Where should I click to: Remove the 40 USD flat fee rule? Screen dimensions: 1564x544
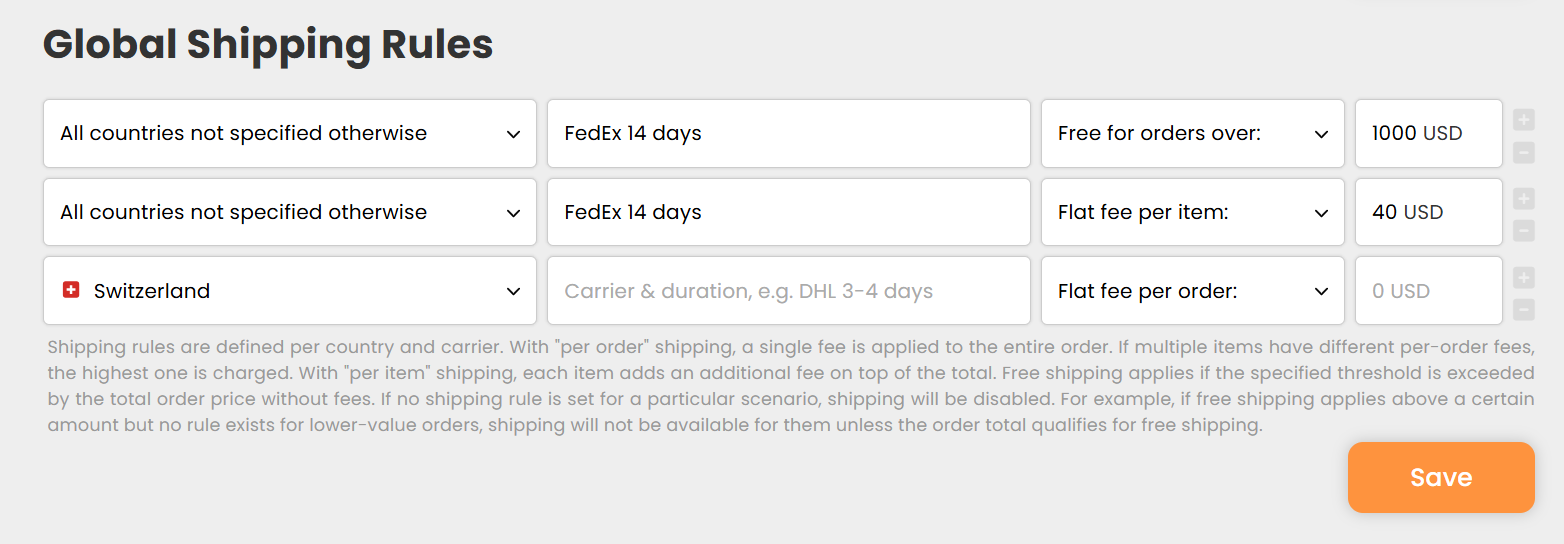[1523, 232]
